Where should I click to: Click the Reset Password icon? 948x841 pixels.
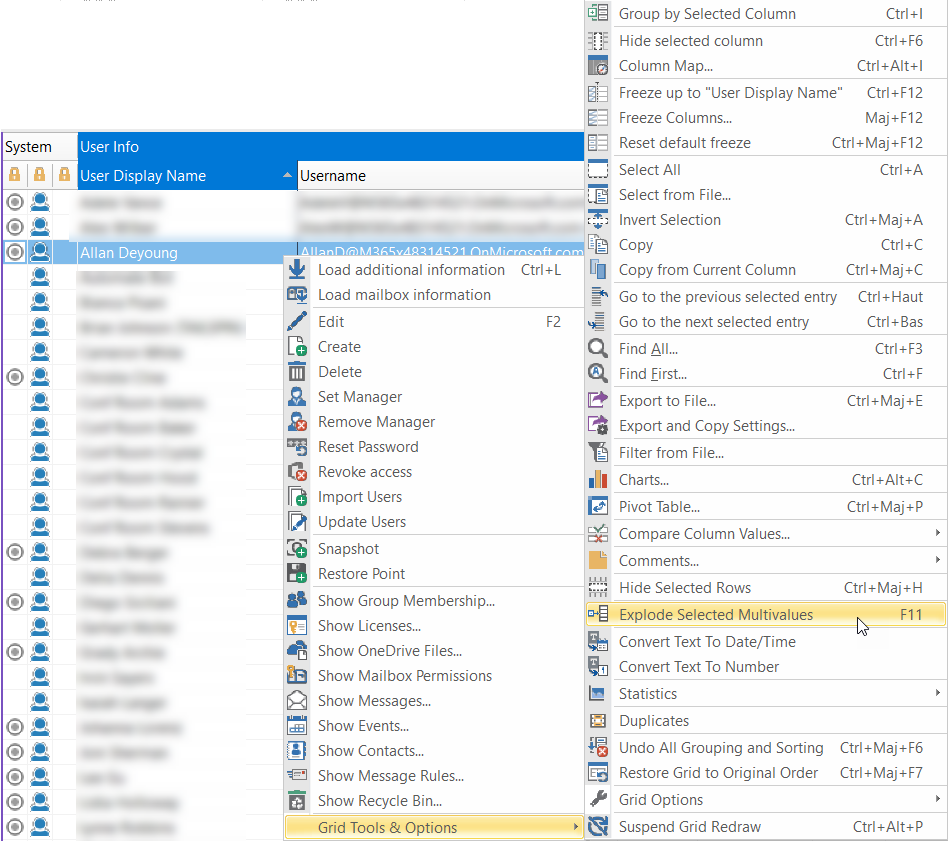[x=297, y=447]
